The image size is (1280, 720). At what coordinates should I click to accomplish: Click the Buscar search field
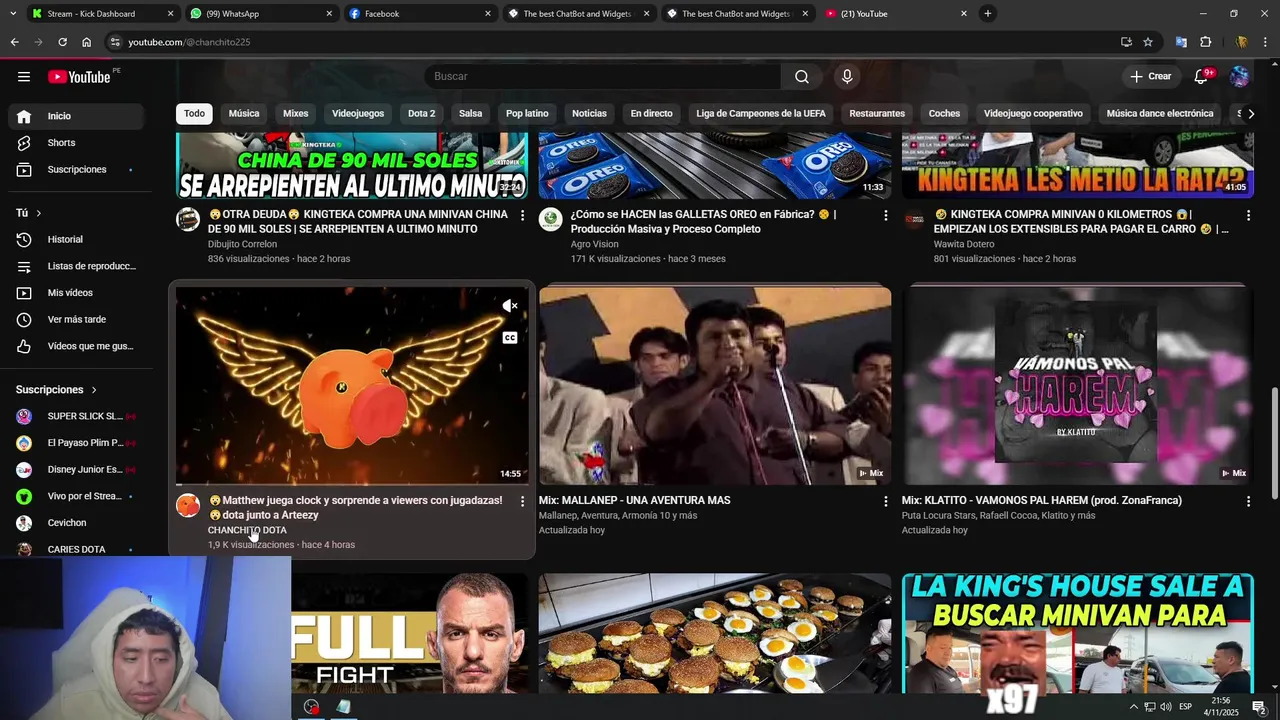point(602,76)
